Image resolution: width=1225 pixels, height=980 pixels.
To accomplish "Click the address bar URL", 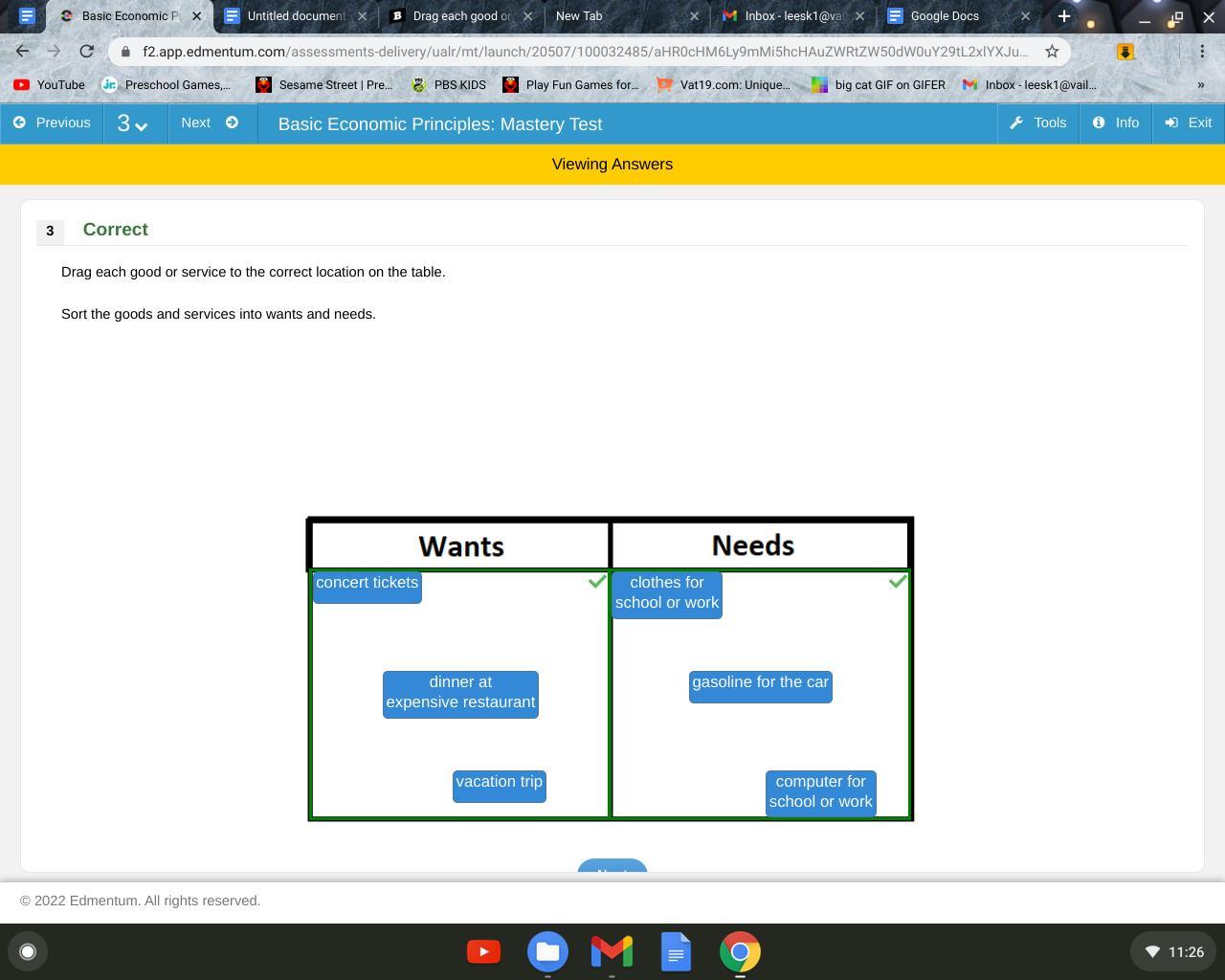I will (585, 52).
